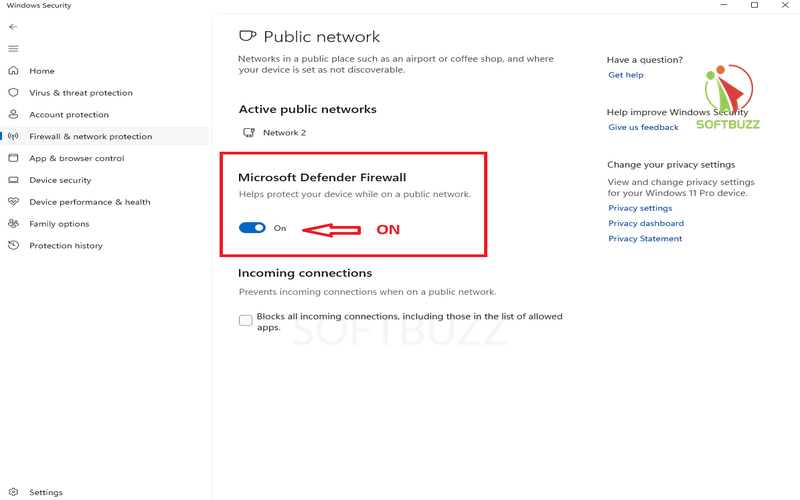Image resolution: width=800 pixels, height=500 pixels.
Task: Open the Privacy dashboard link
Action: click(x=646, y=223)
